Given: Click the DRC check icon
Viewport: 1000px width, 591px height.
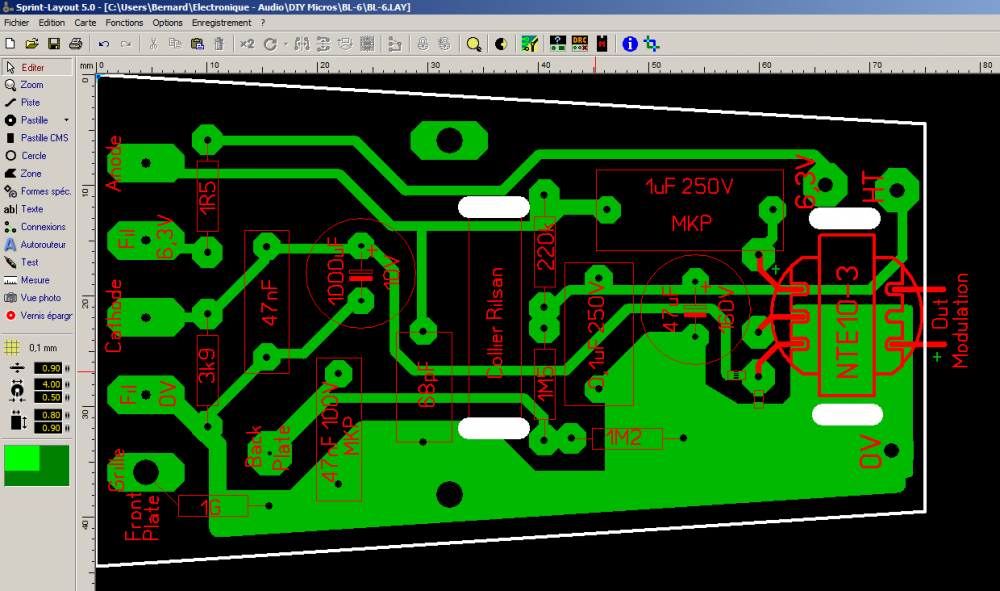Looking at the screenshot, I should 580,44.
